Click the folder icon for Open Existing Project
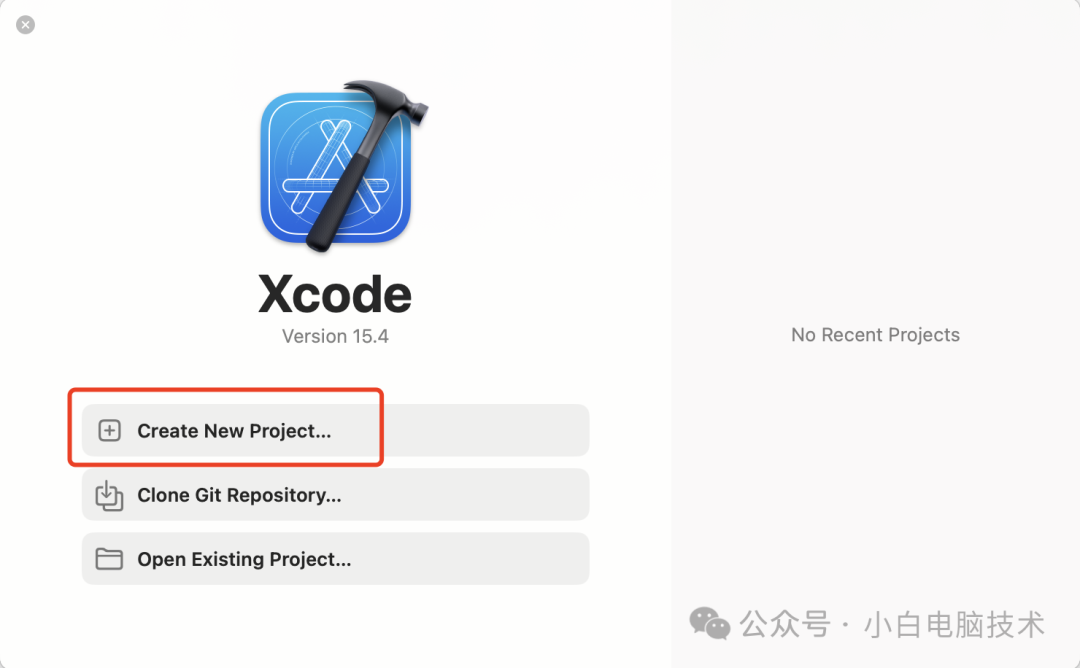The width and height of the screenshot is (1080, 668). 110,559
